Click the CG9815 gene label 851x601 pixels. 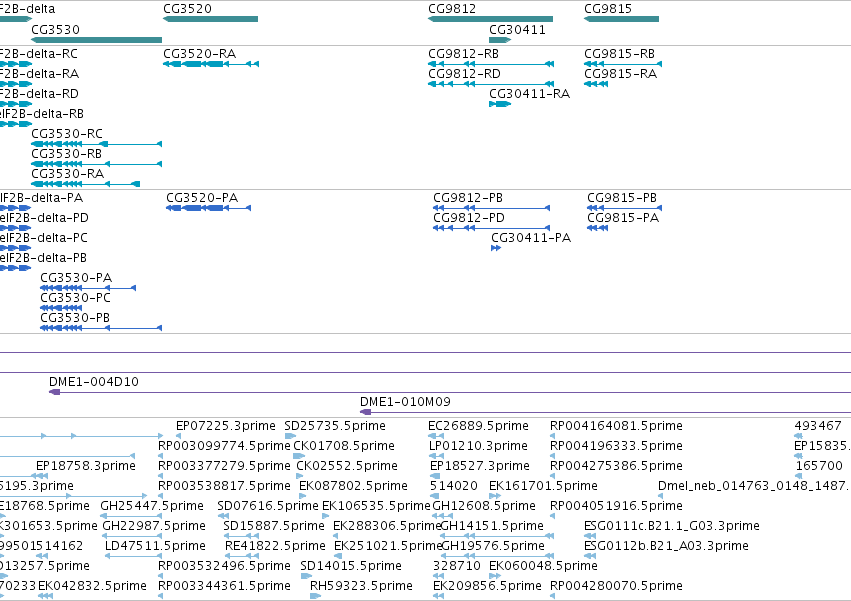(x=608, y=9)
